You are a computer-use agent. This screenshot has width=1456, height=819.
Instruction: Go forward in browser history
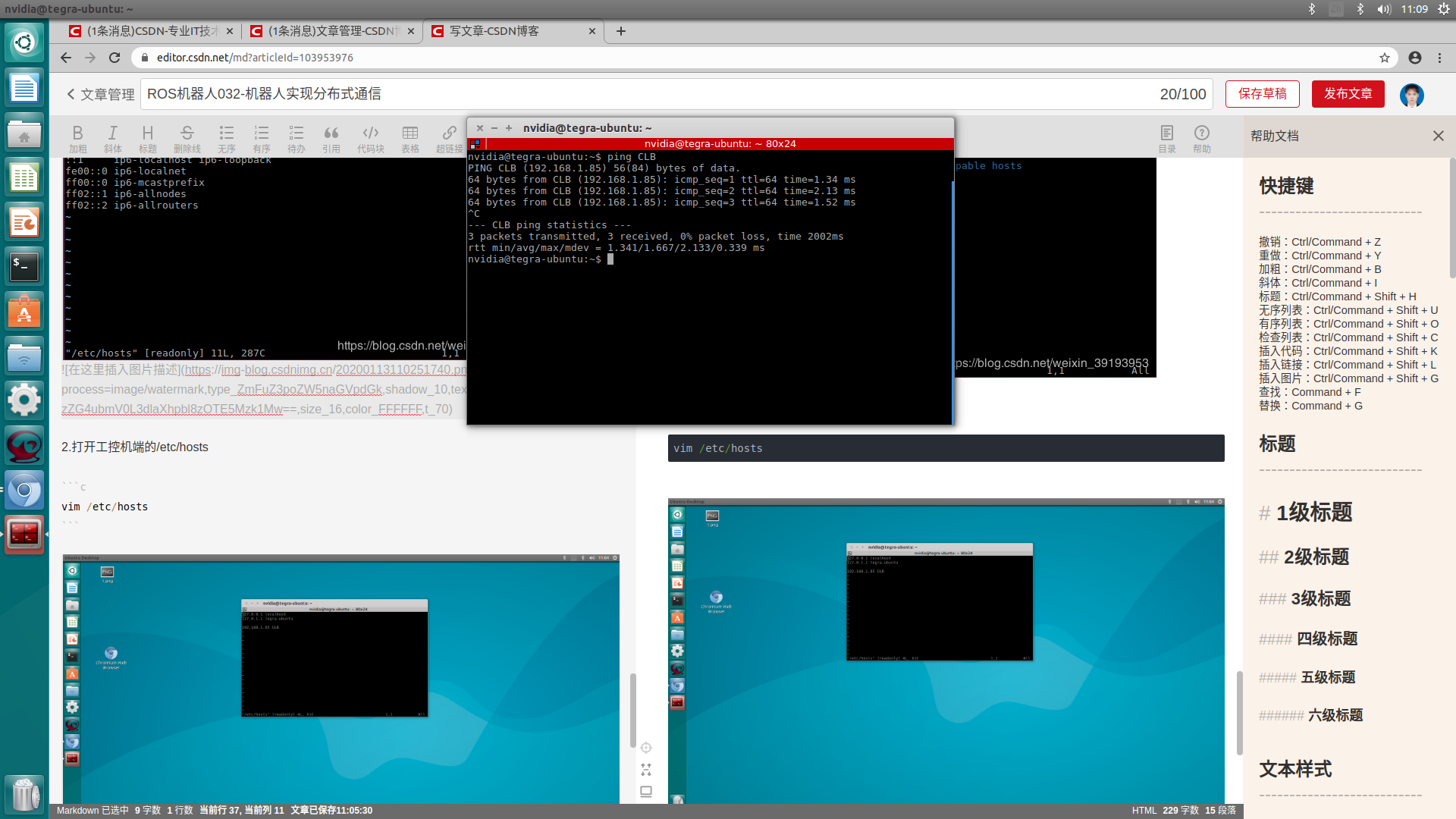click(90, 58)
